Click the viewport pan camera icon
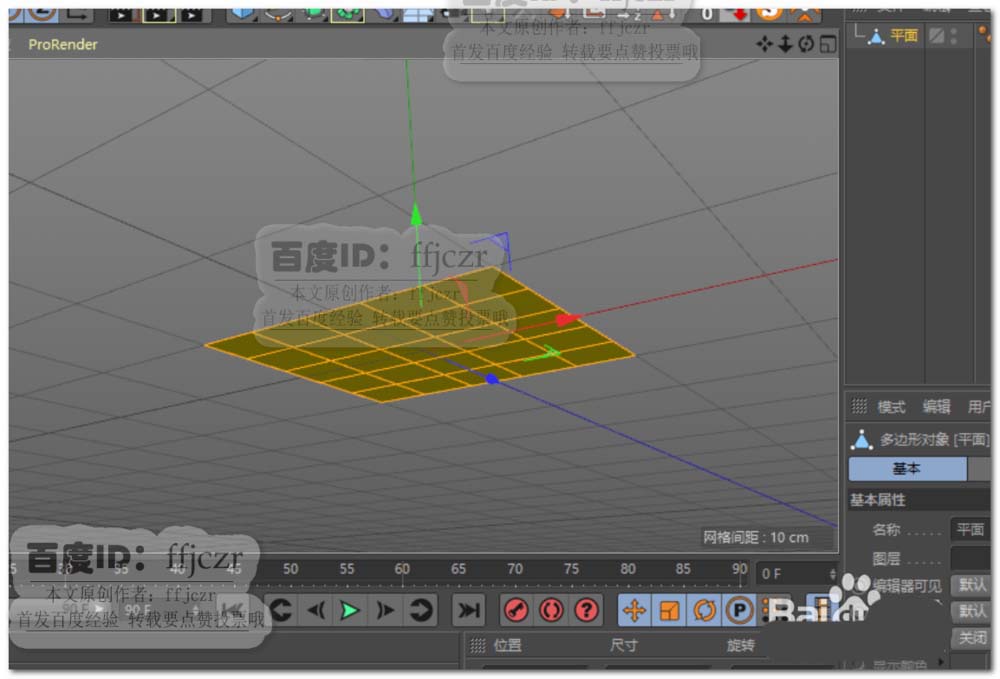This screenshot has width=1000, height=679. pyautogui.click(x=764, y=43)
